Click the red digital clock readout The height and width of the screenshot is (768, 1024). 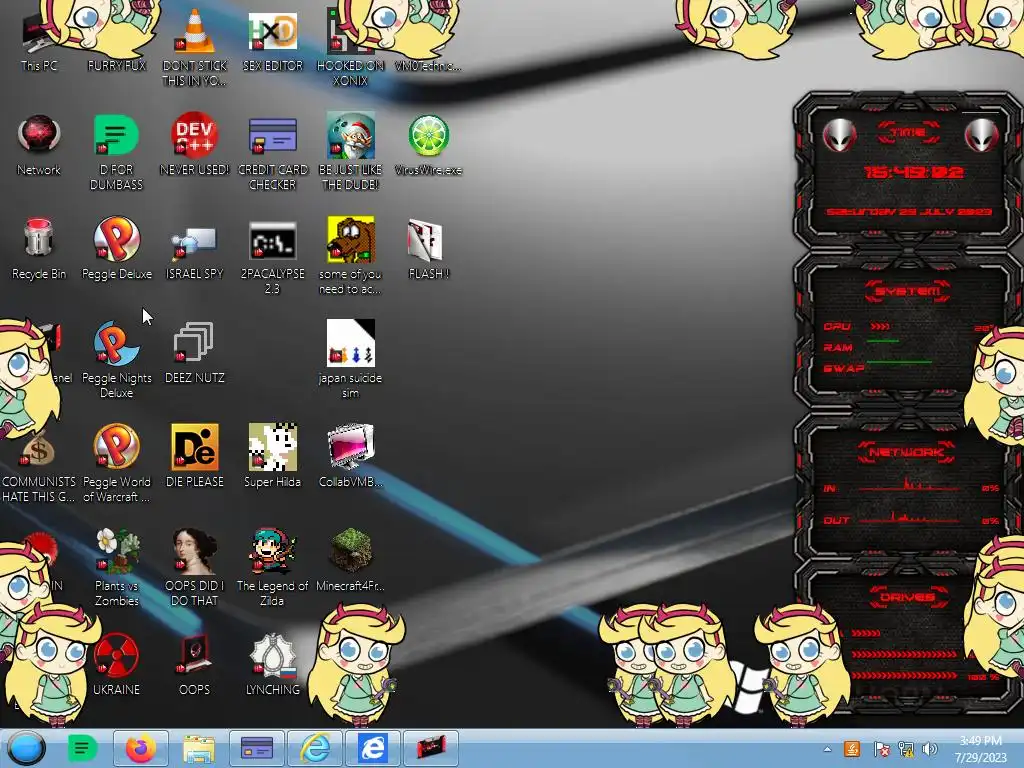coord(913,172)
